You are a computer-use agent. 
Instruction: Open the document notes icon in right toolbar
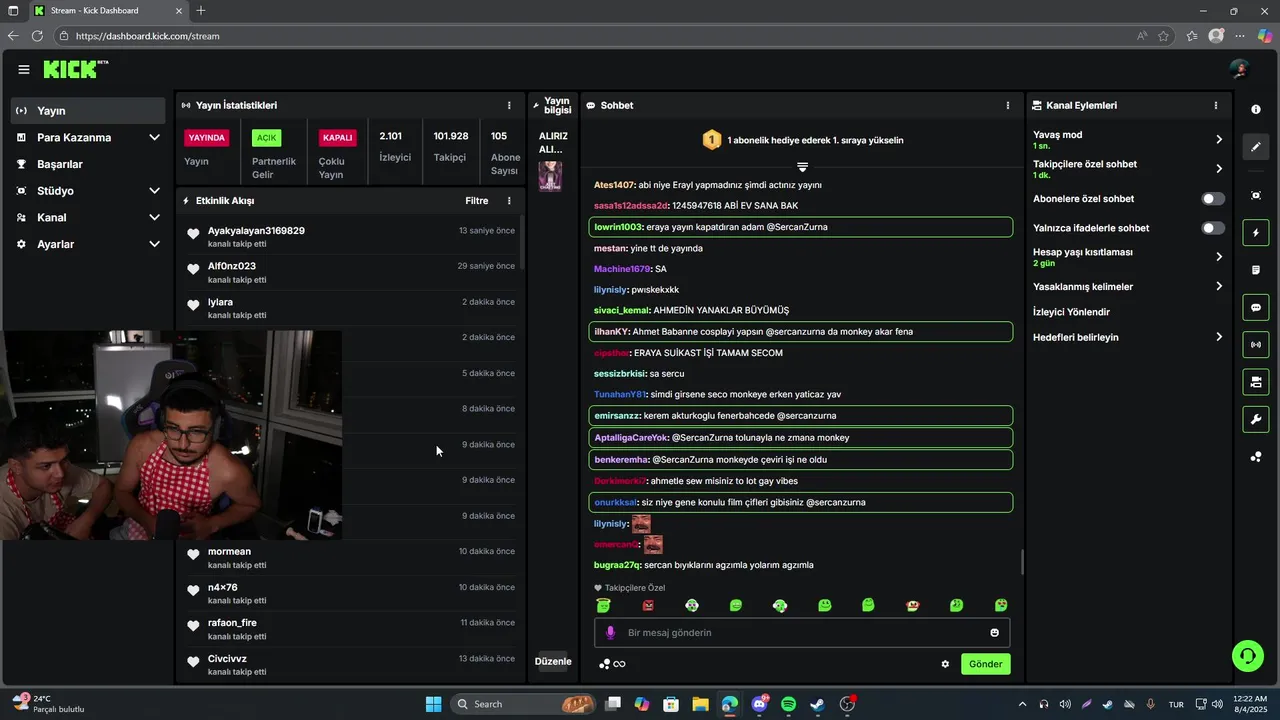pyautogui.click(x=1256, y=270)
